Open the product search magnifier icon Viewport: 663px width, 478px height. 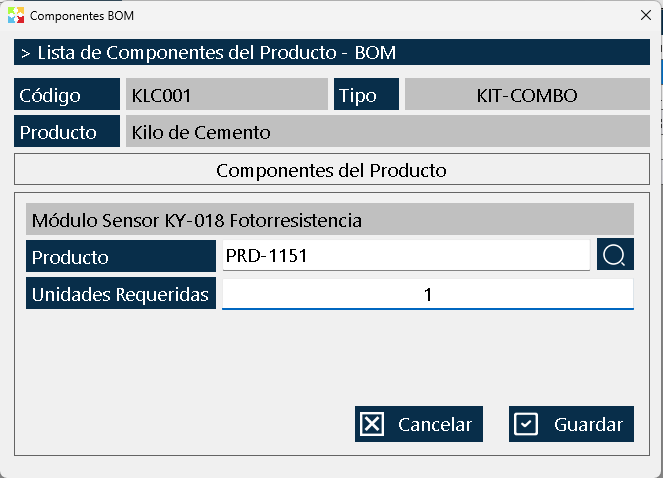click(615, 254)
